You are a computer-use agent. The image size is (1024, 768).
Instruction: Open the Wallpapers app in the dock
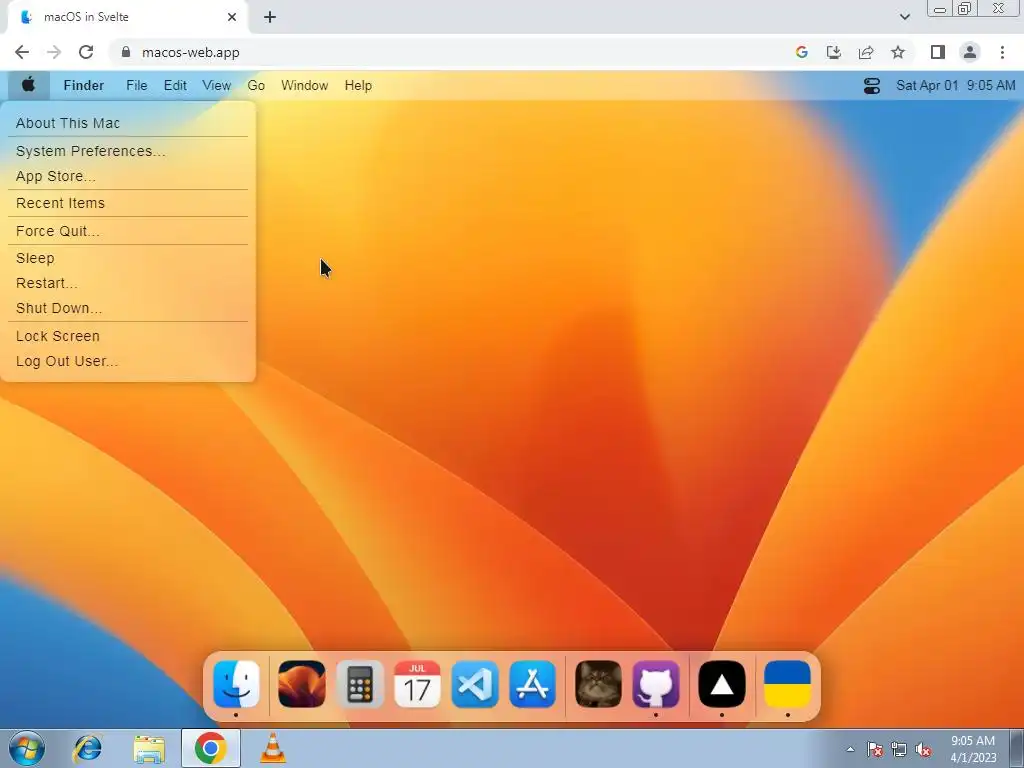pyautogui.click(x=301, y=684)
